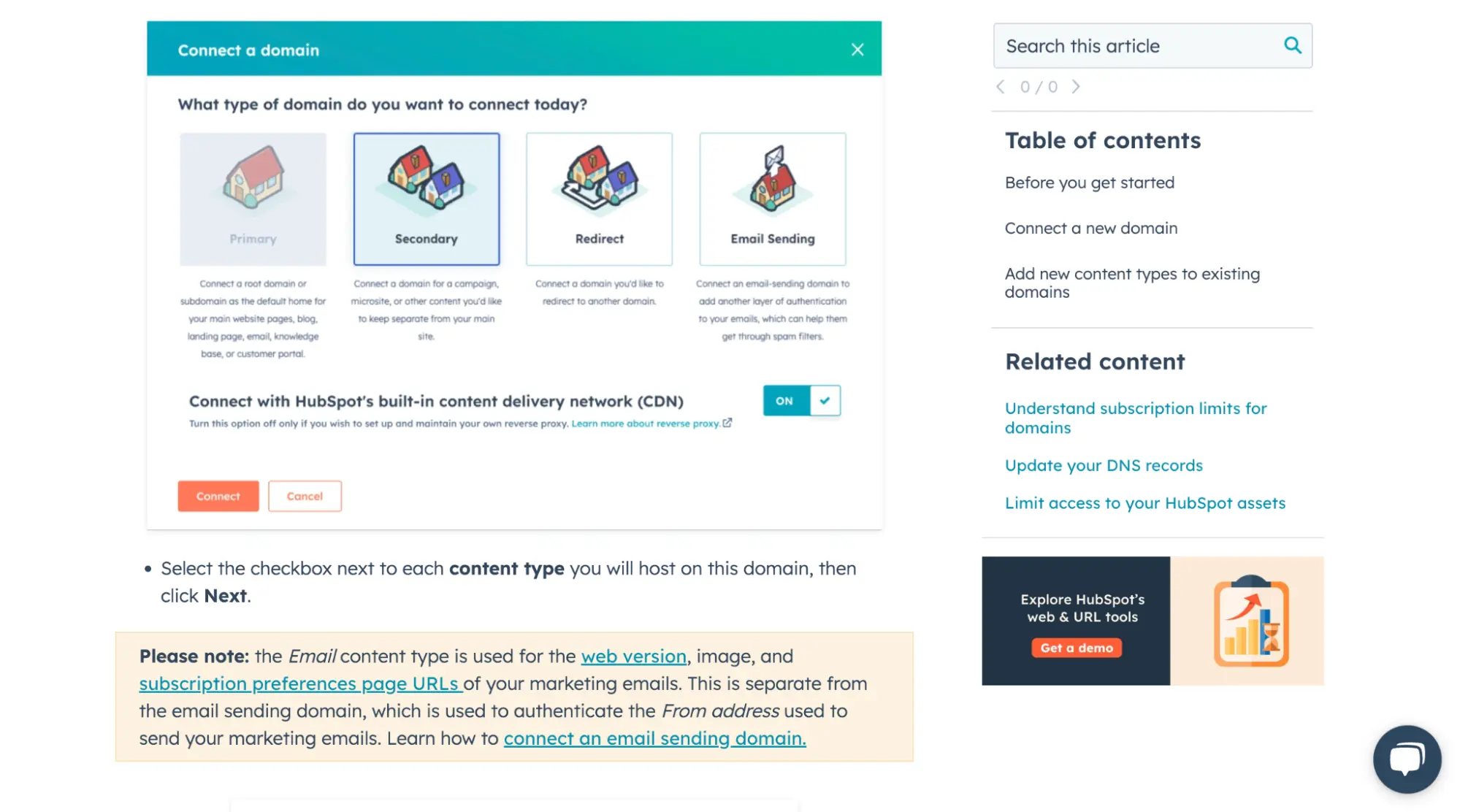This screenshot has height=812, width=1460.
Task: Click the next result navigation arrow
Action: 1075,87
